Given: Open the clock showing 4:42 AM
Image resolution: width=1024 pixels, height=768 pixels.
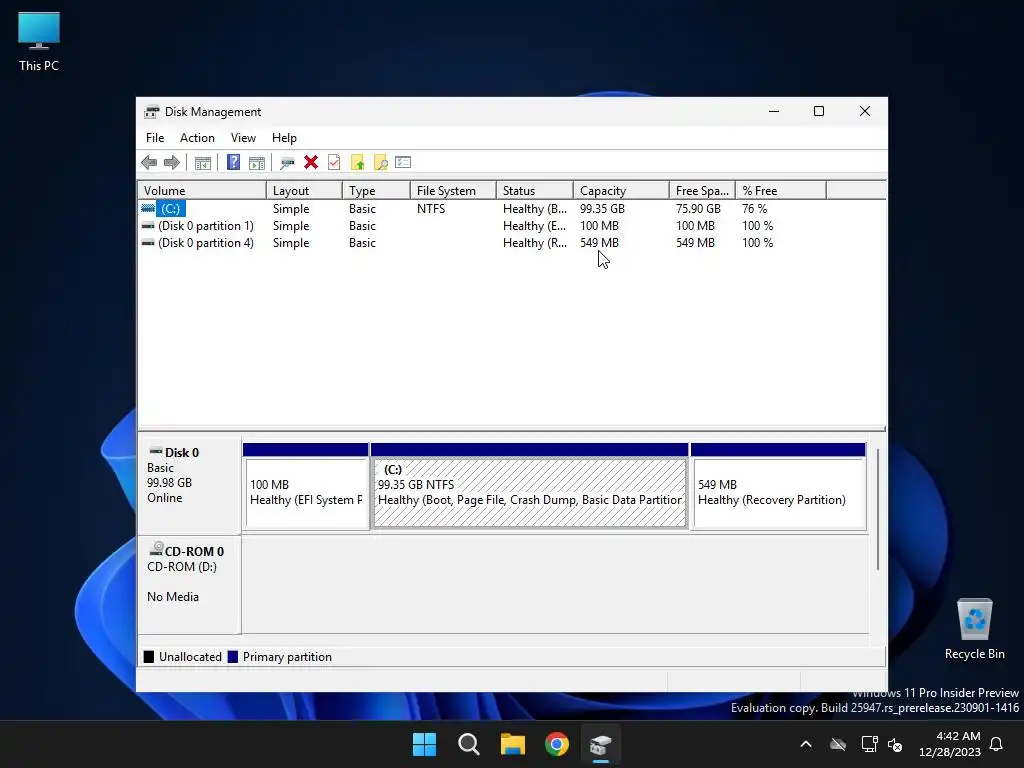Looking at the screenshot, I should click(x=950, y=744).
